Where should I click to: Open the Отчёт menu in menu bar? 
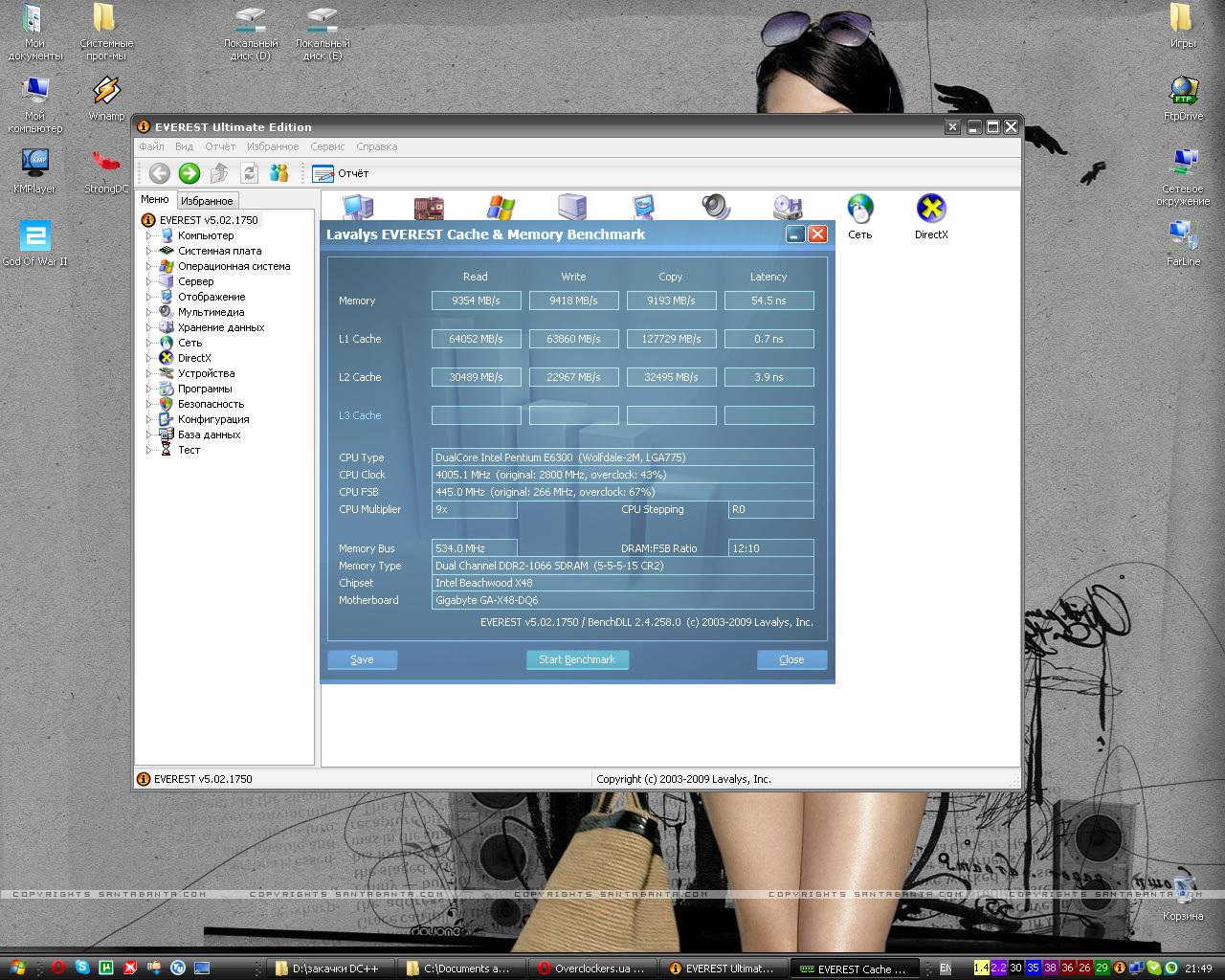click(x=220, y=146)
